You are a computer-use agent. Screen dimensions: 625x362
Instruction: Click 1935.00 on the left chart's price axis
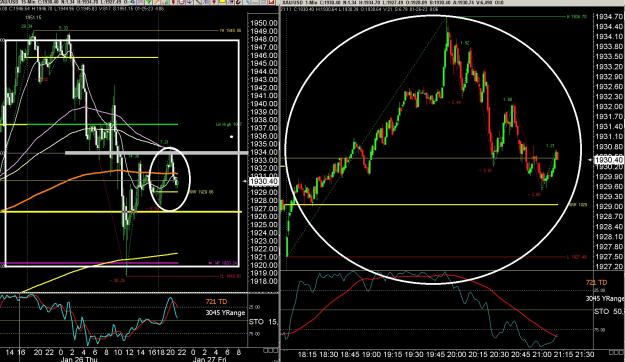tap(264, 144)
